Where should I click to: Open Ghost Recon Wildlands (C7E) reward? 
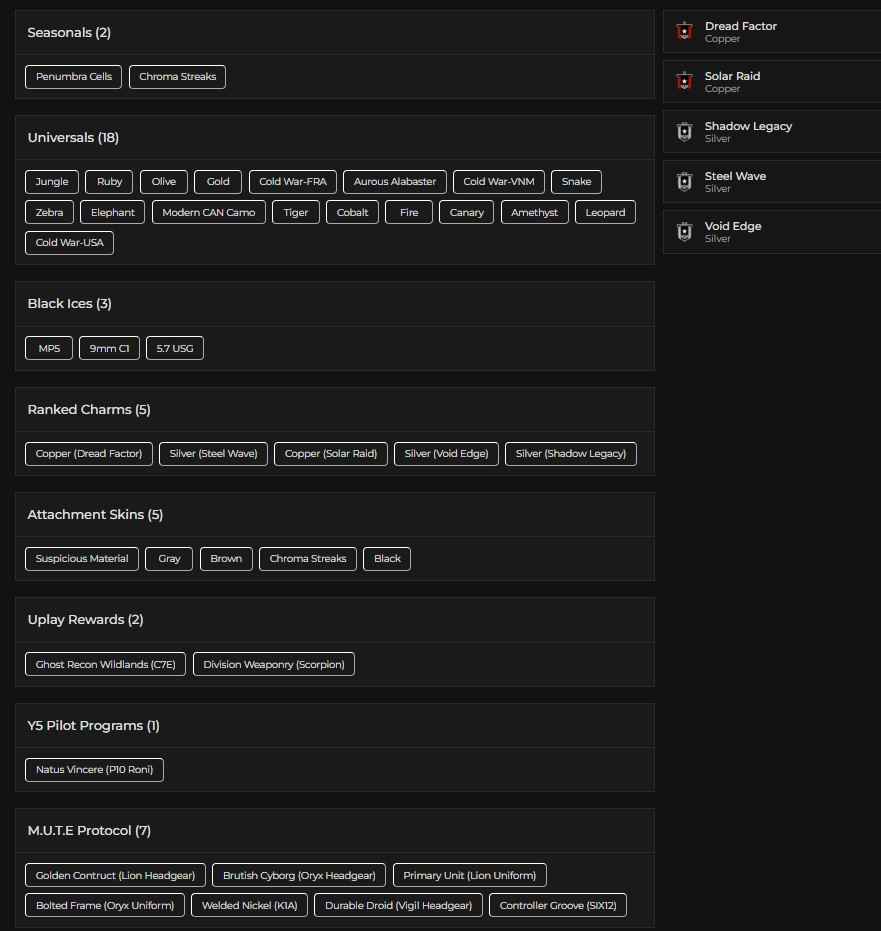click(x=104, y=663)
